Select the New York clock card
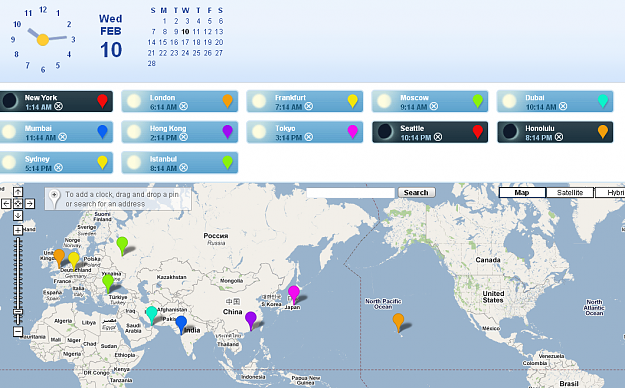The image size is (625, 388). click(x=56, y=101)
